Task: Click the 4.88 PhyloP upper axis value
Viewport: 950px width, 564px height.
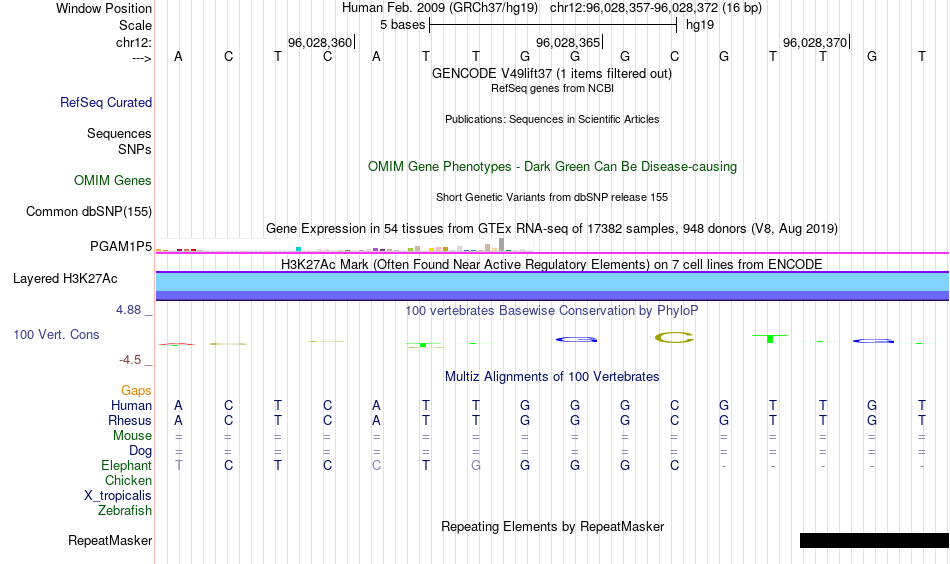Action: click(x=128, y=310)
